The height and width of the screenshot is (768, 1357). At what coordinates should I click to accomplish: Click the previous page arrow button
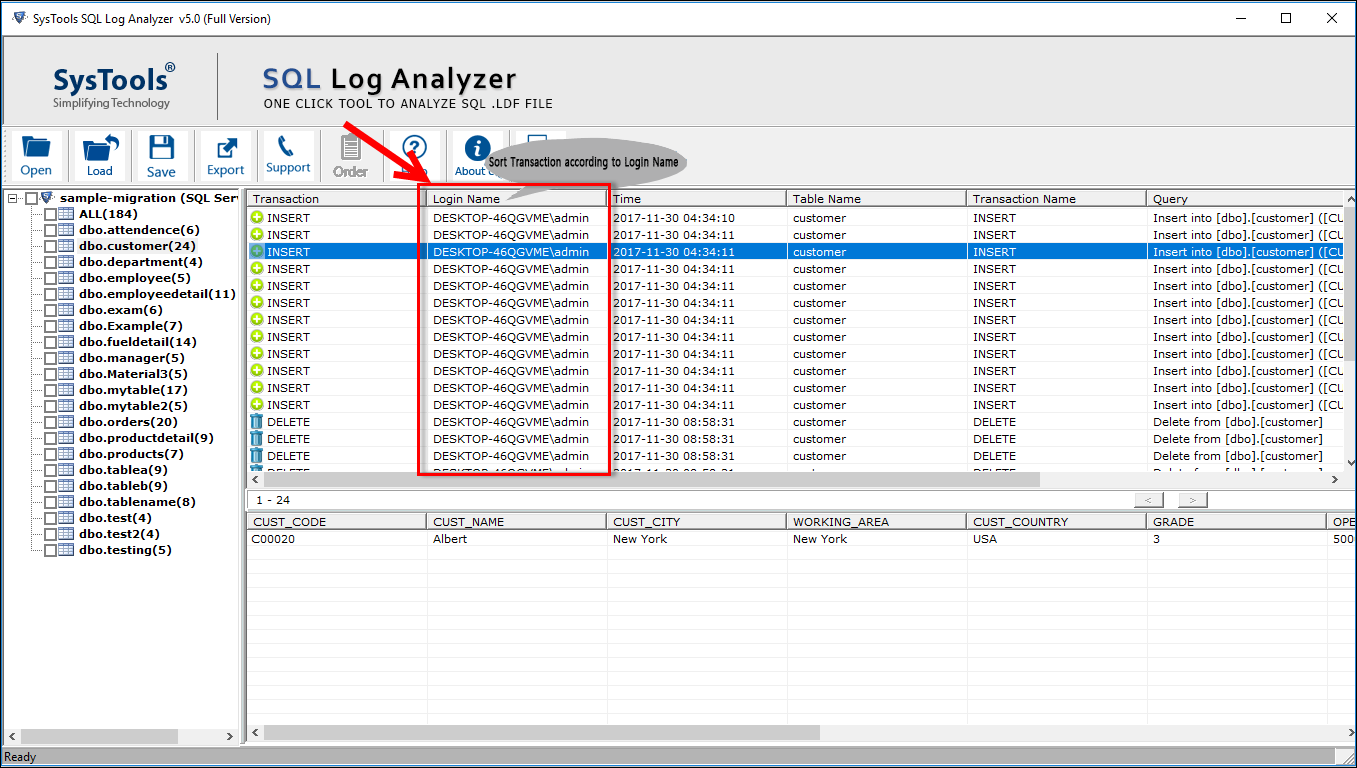tap(1149, 500)
